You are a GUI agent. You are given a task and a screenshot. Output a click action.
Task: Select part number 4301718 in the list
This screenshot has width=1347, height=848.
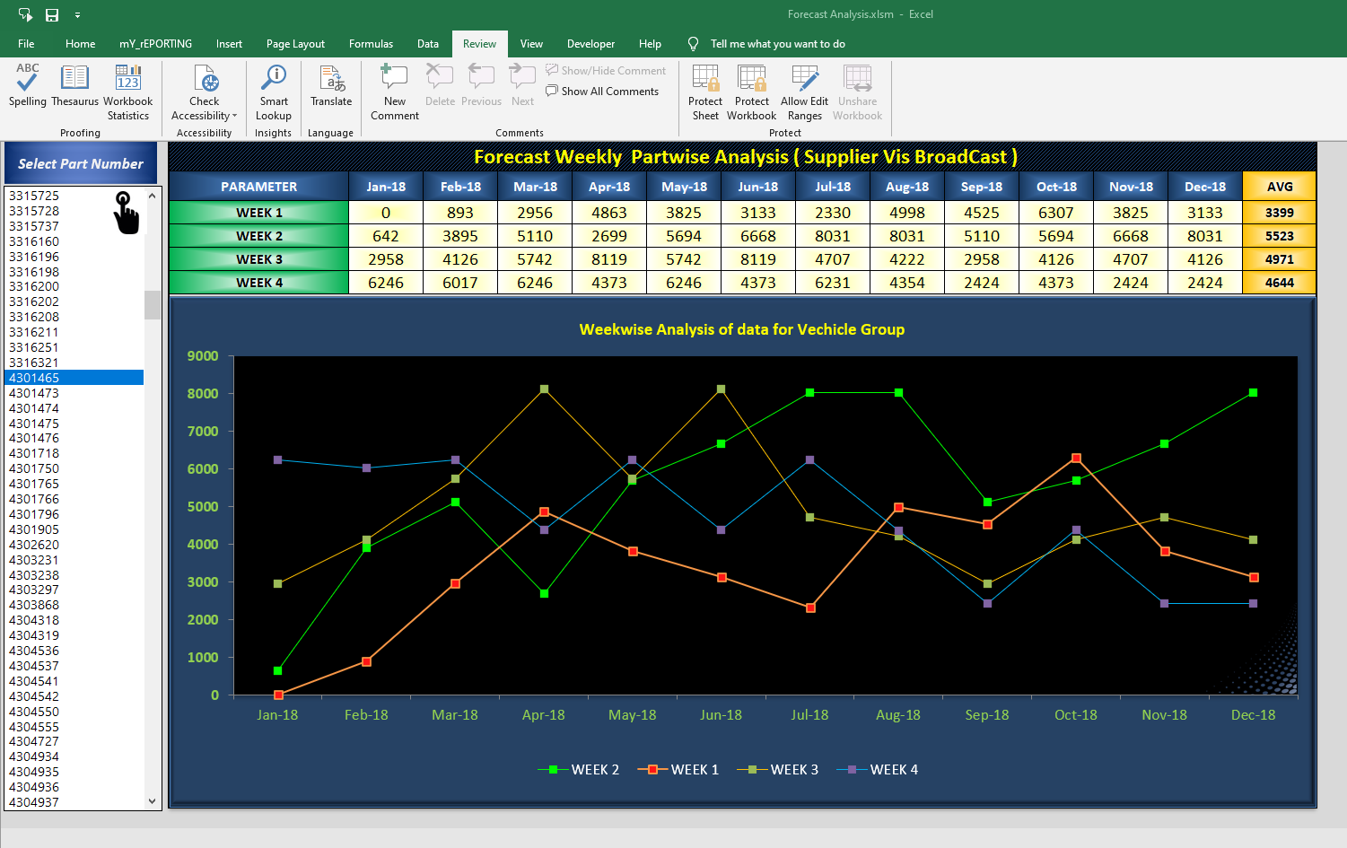coord(34,454)
